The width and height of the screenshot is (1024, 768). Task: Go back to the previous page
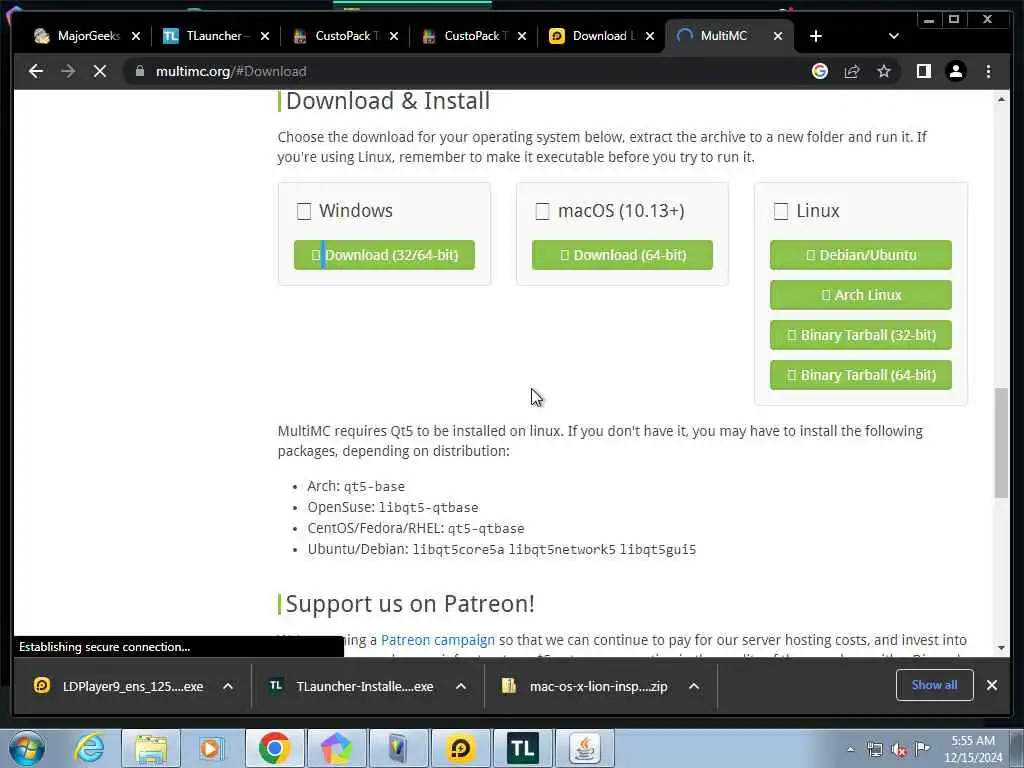tap(36, 71)
